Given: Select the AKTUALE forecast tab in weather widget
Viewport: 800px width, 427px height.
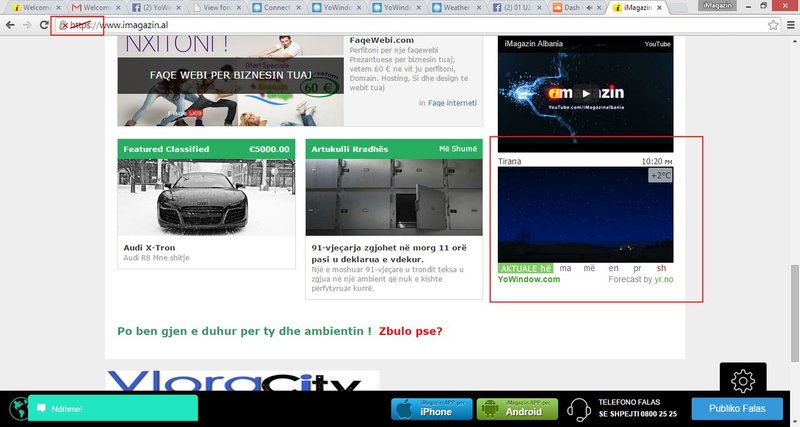Looking at the screenshot, I should pyautogui.click(x=519, y=268).
